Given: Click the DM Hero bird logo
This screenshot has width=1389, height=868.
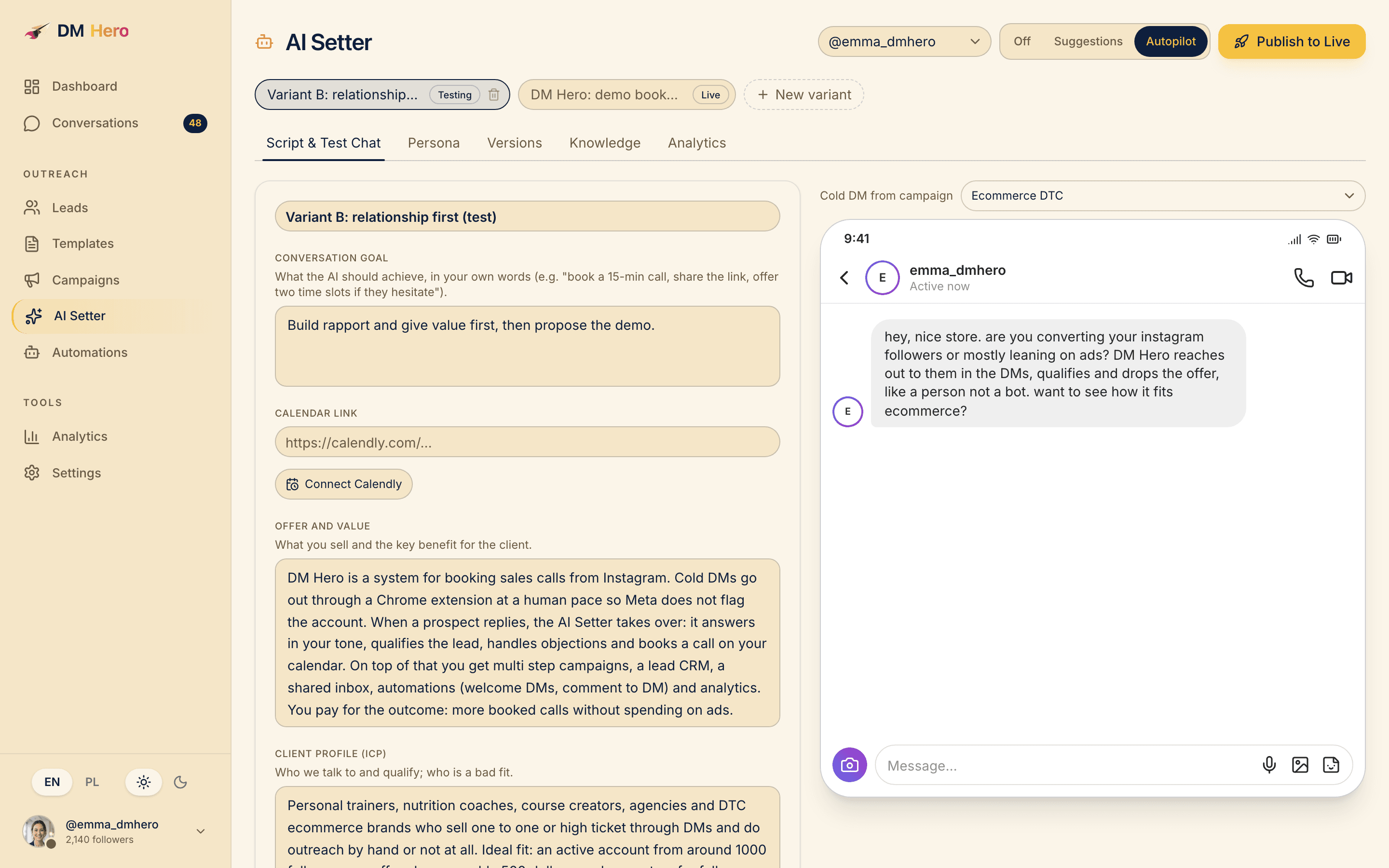Looking at the screenshot, I should click(37, 30).
